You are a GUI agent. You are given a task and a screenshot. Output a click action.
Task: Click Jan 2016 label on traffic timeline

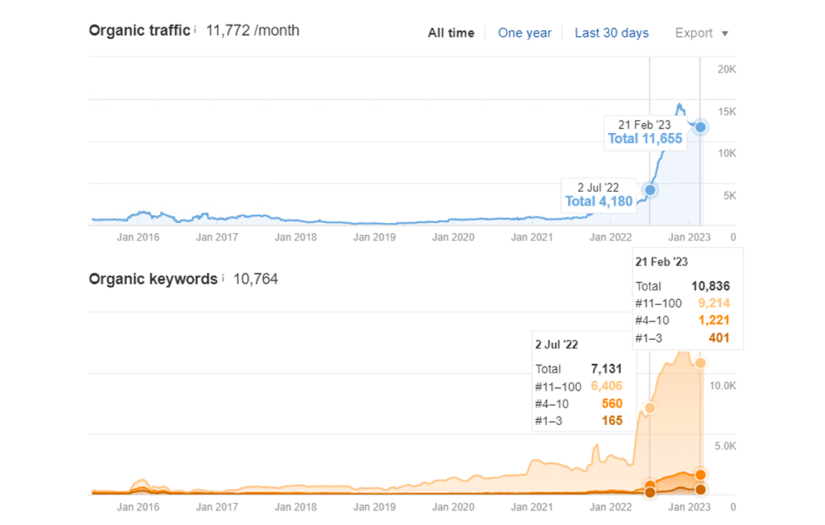[138, 238]
